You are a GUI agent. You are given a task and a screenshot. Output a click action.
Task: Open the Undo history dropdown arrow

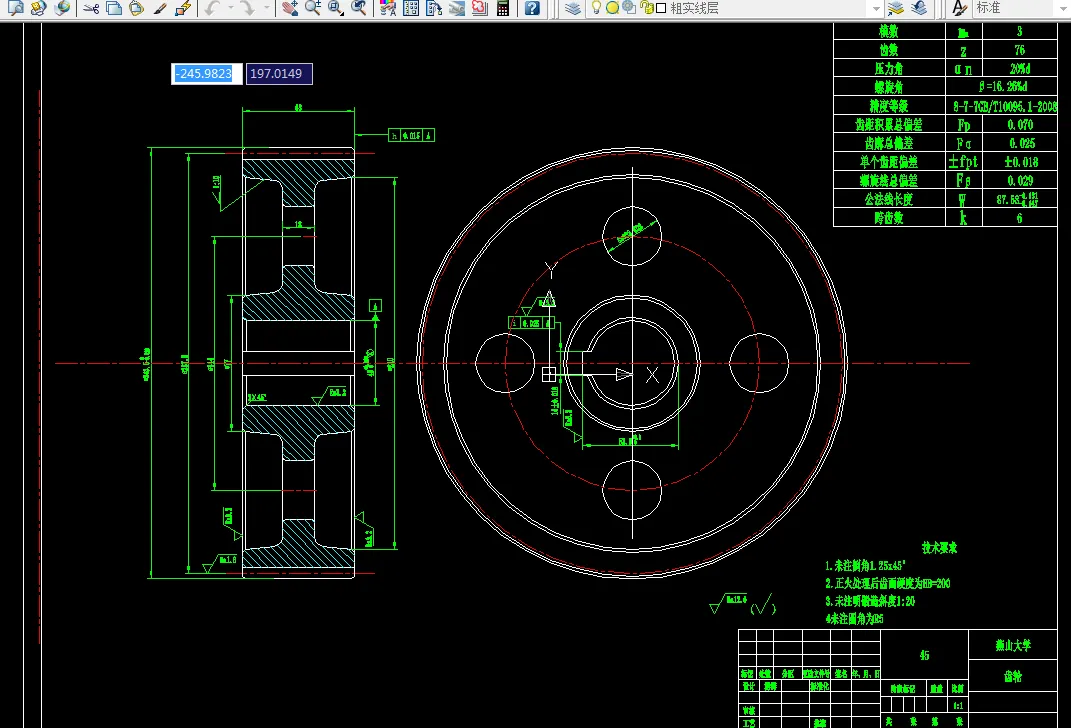[230, 8]
